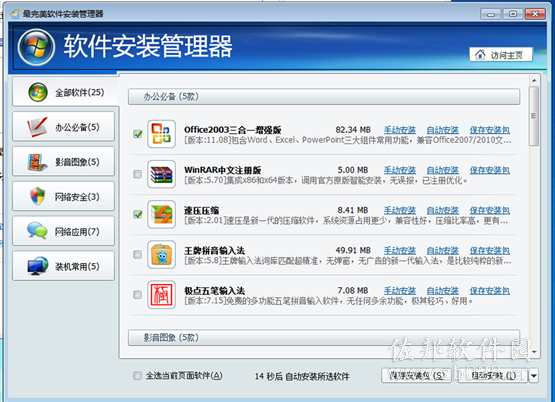Check the WinRAR中文注册版 checkbox

[x=137, y=174]
